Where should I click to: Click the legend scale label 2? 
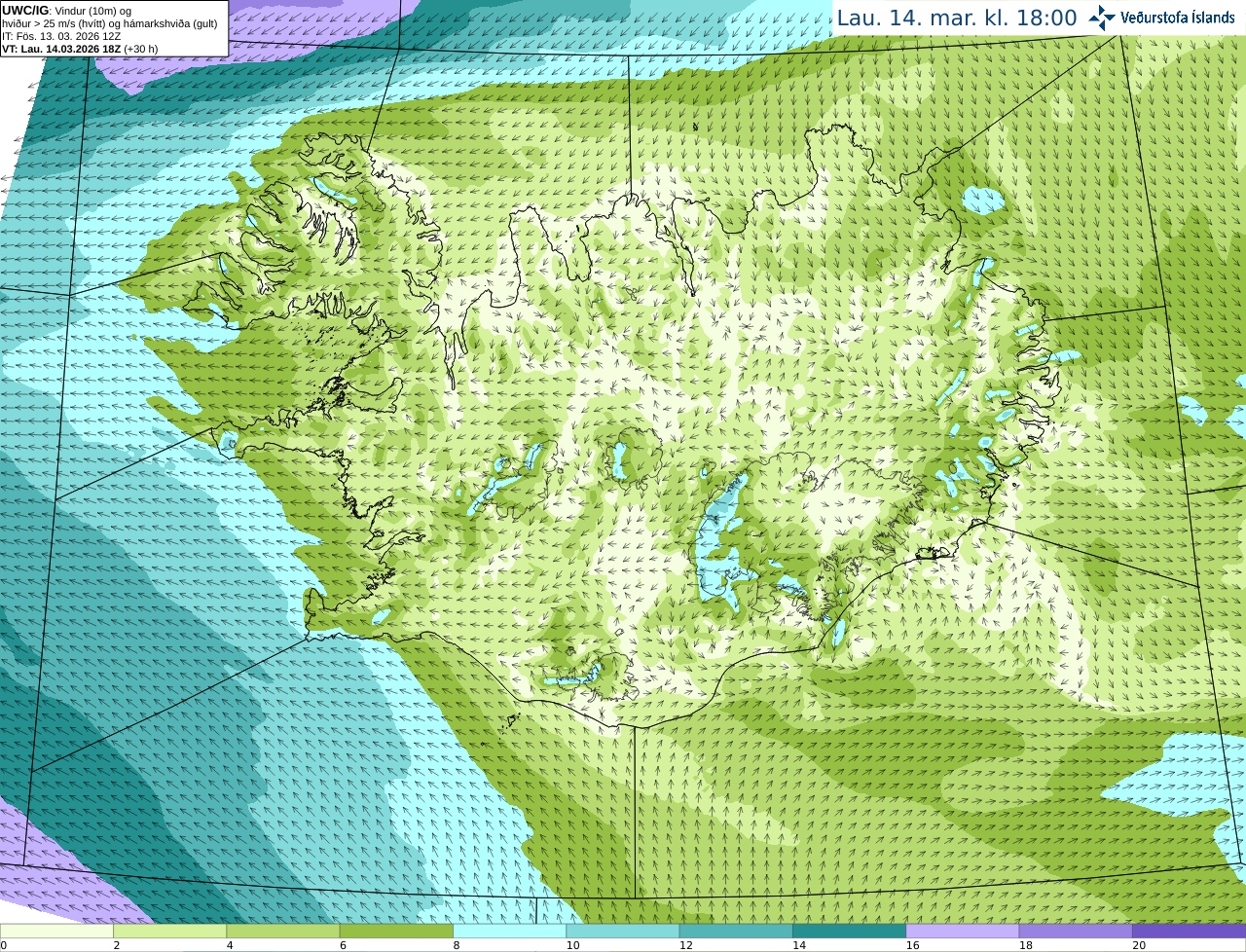click(117, 945)
